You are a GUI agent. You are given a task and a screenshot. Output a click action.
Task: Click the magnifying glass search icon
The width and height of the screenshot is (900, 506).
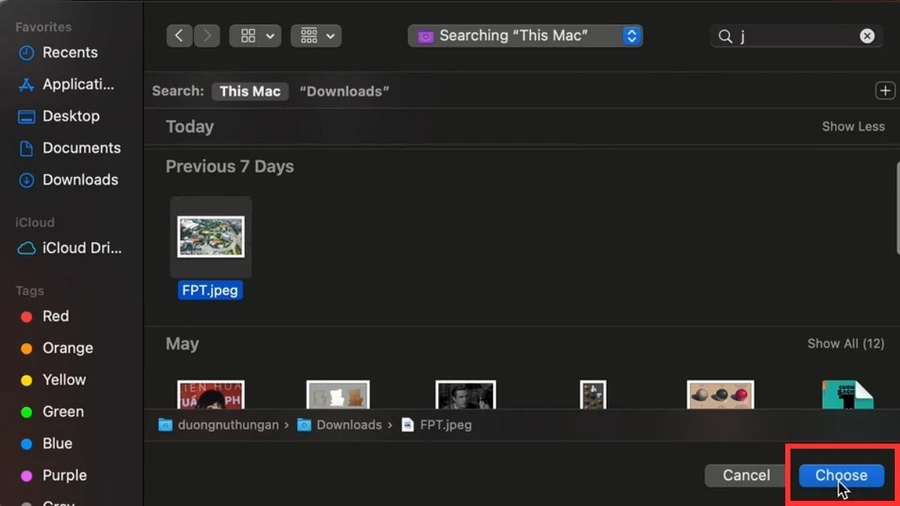click(725, 36)
